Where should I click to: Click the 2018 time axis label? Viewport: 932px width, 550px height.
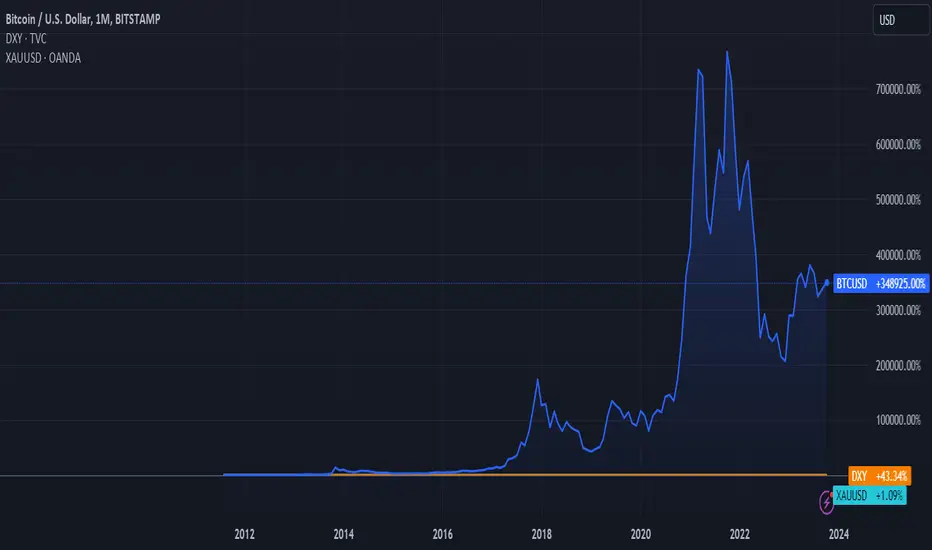point(541,534)
